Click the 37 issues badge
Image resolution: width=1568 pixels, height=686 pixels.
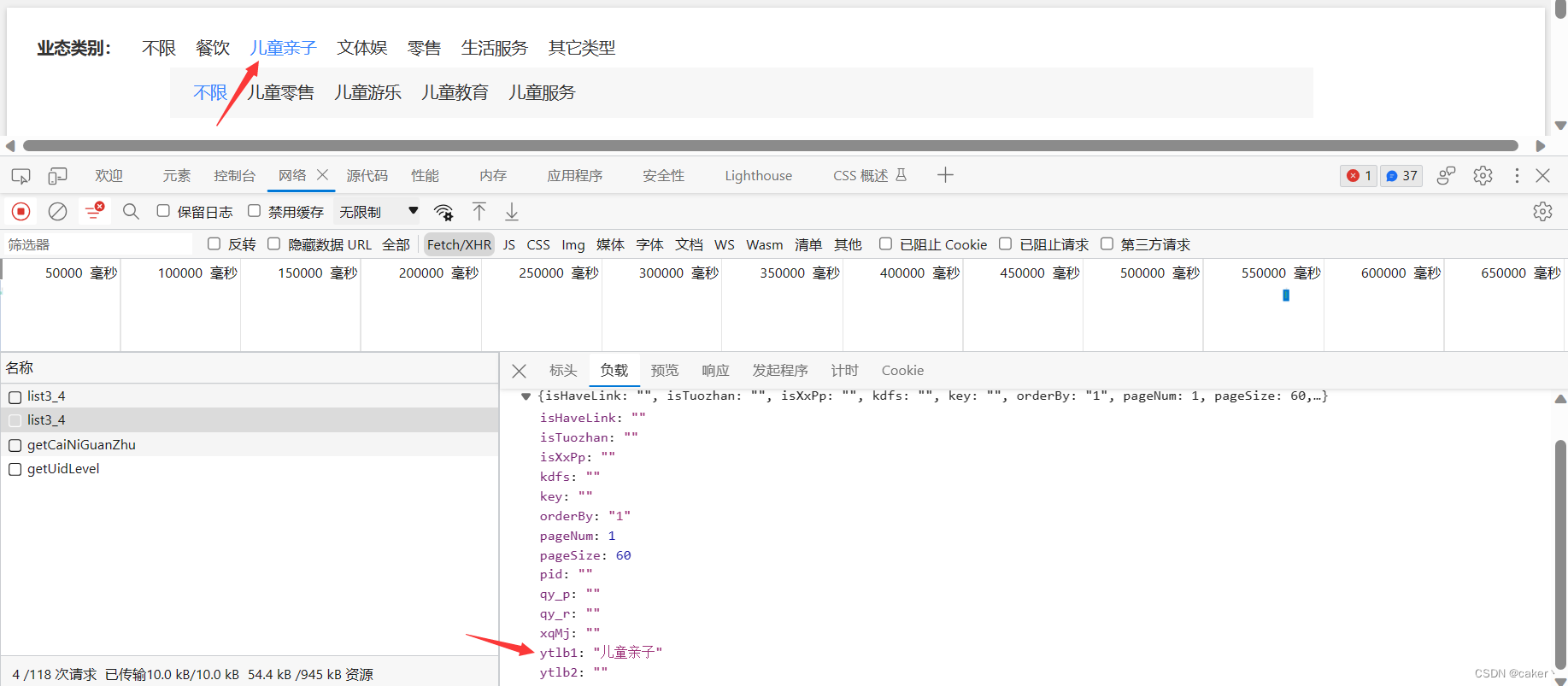[x=1401, y=175]
